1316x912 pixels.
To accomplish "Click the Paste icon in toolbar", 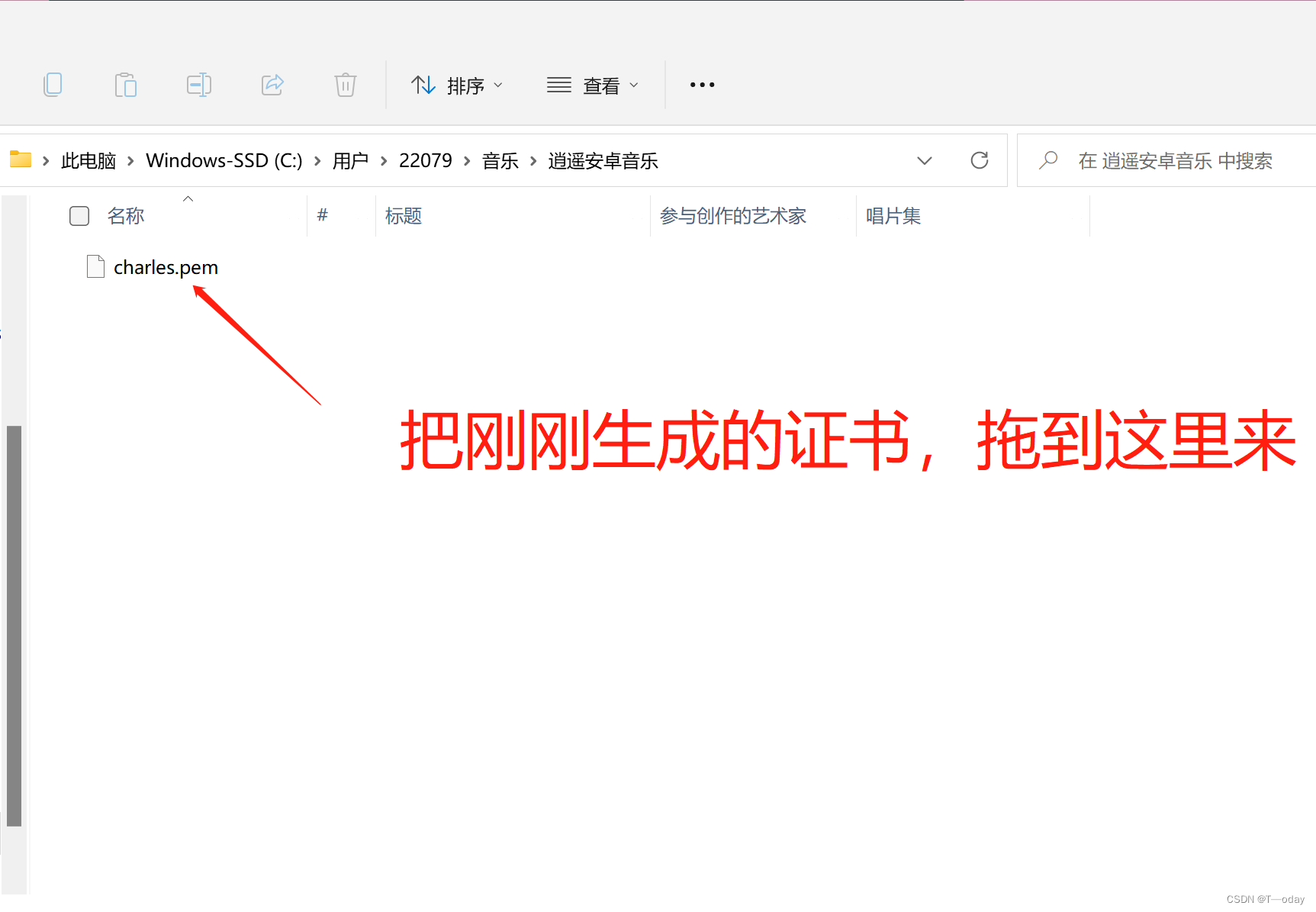I will click(126, 85).
